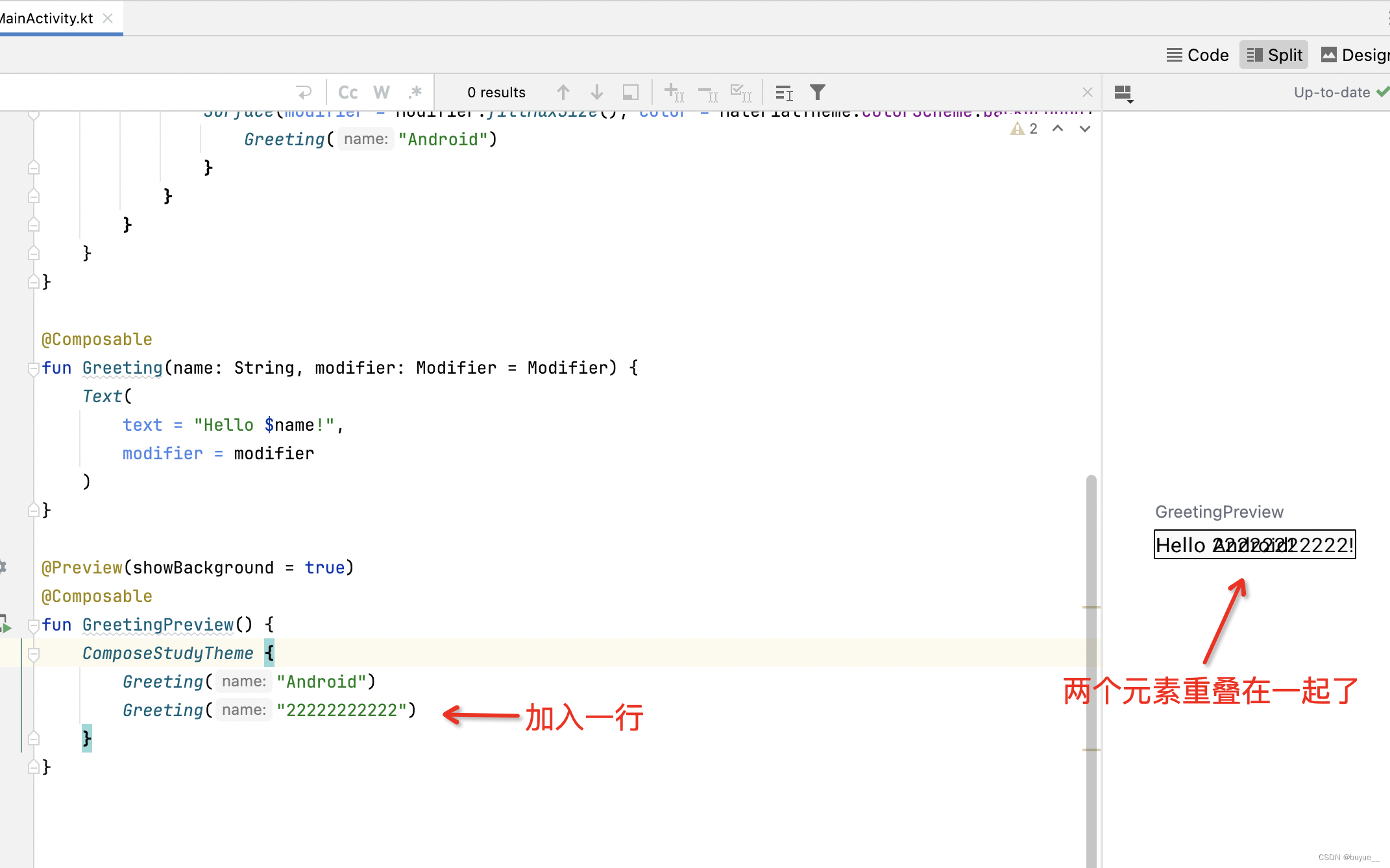The height and width of the screenshot is (868, 1390).
Task: Select the rendered Hello text preview
Action: [1255, 544]
